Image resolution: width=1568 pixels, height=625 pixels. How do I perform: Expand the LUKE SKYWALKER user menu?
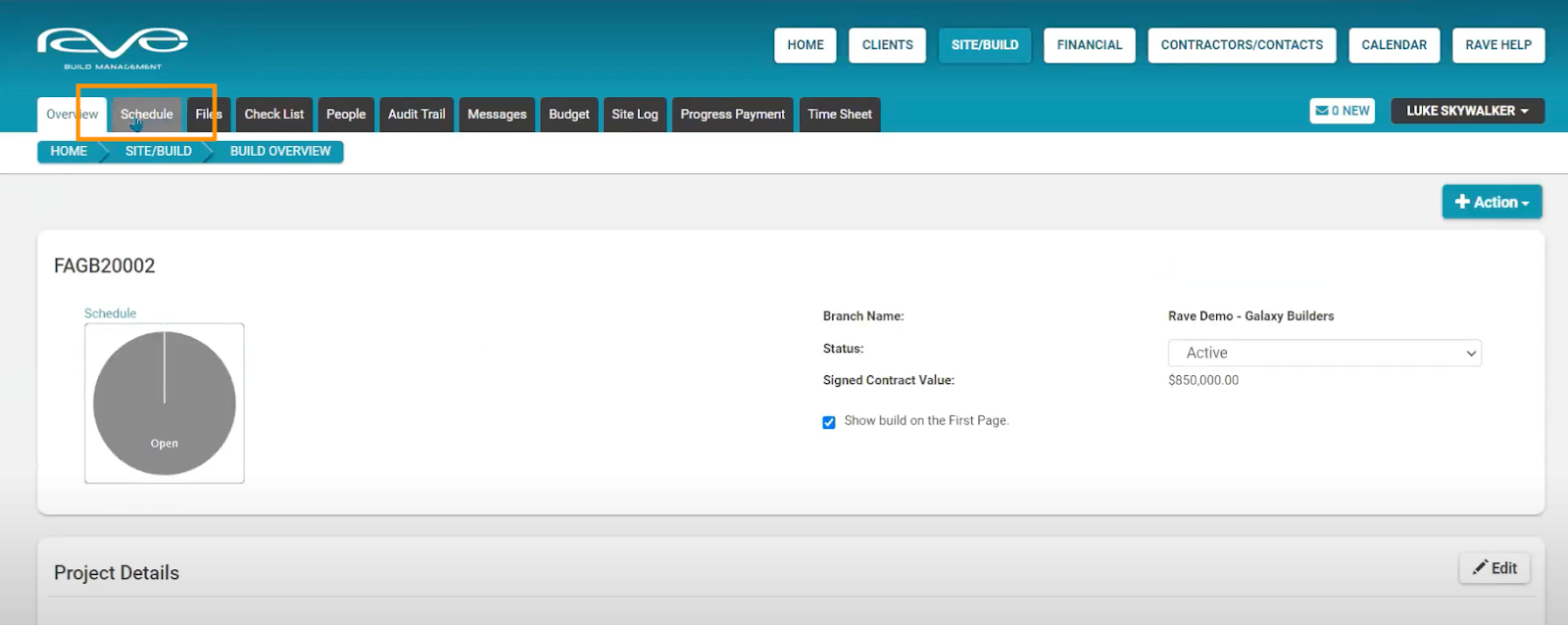(1467, 111)
